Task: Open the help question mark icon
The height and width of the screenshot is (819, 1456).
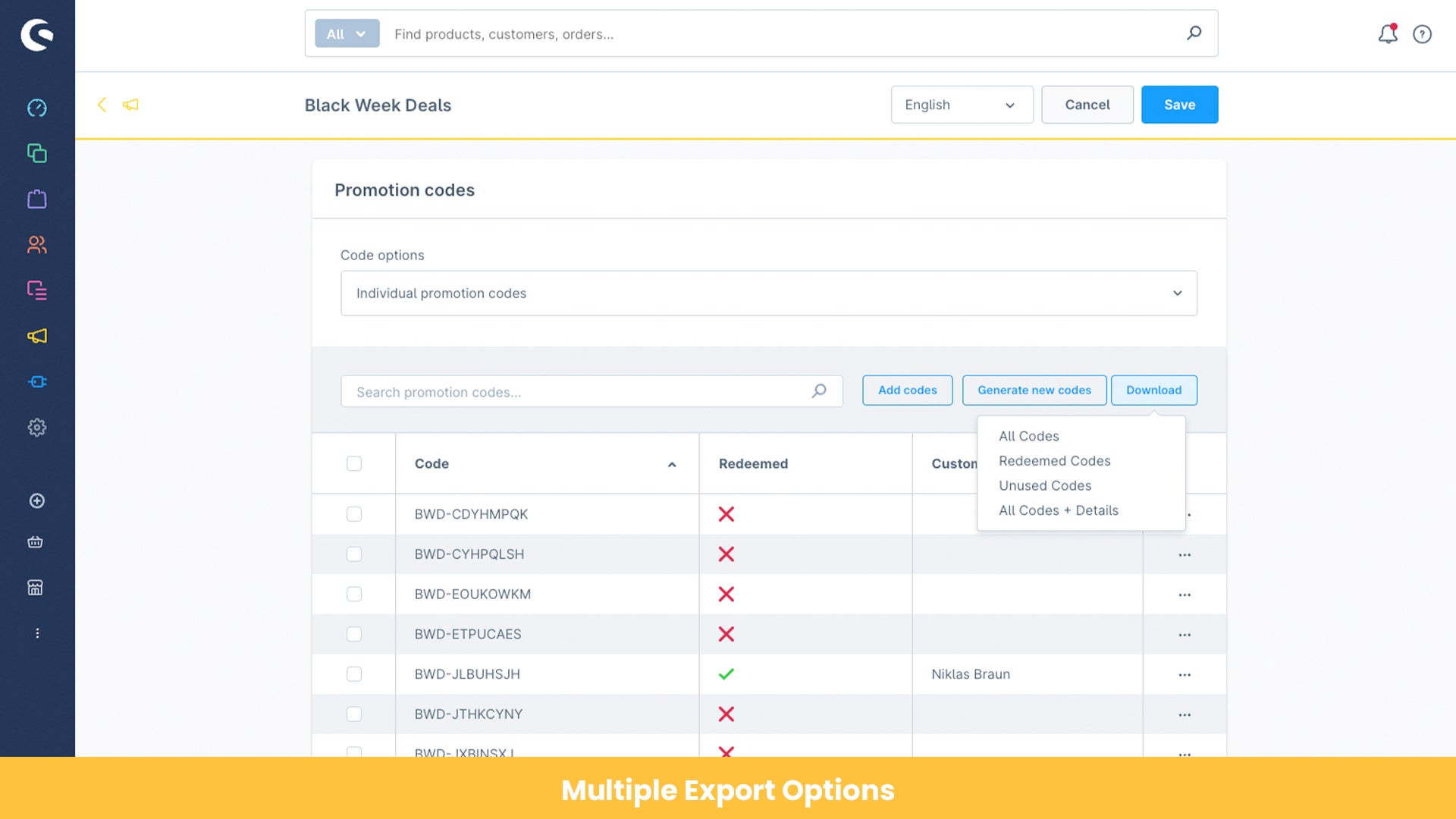Action: pyautogui.click(x=1422, y=34)
